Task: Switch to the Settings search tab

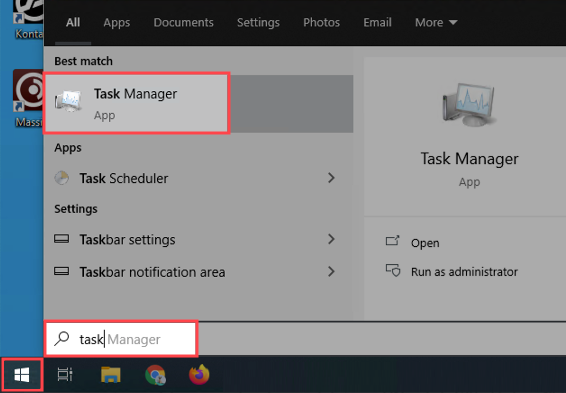Action: tap(258, 22)
